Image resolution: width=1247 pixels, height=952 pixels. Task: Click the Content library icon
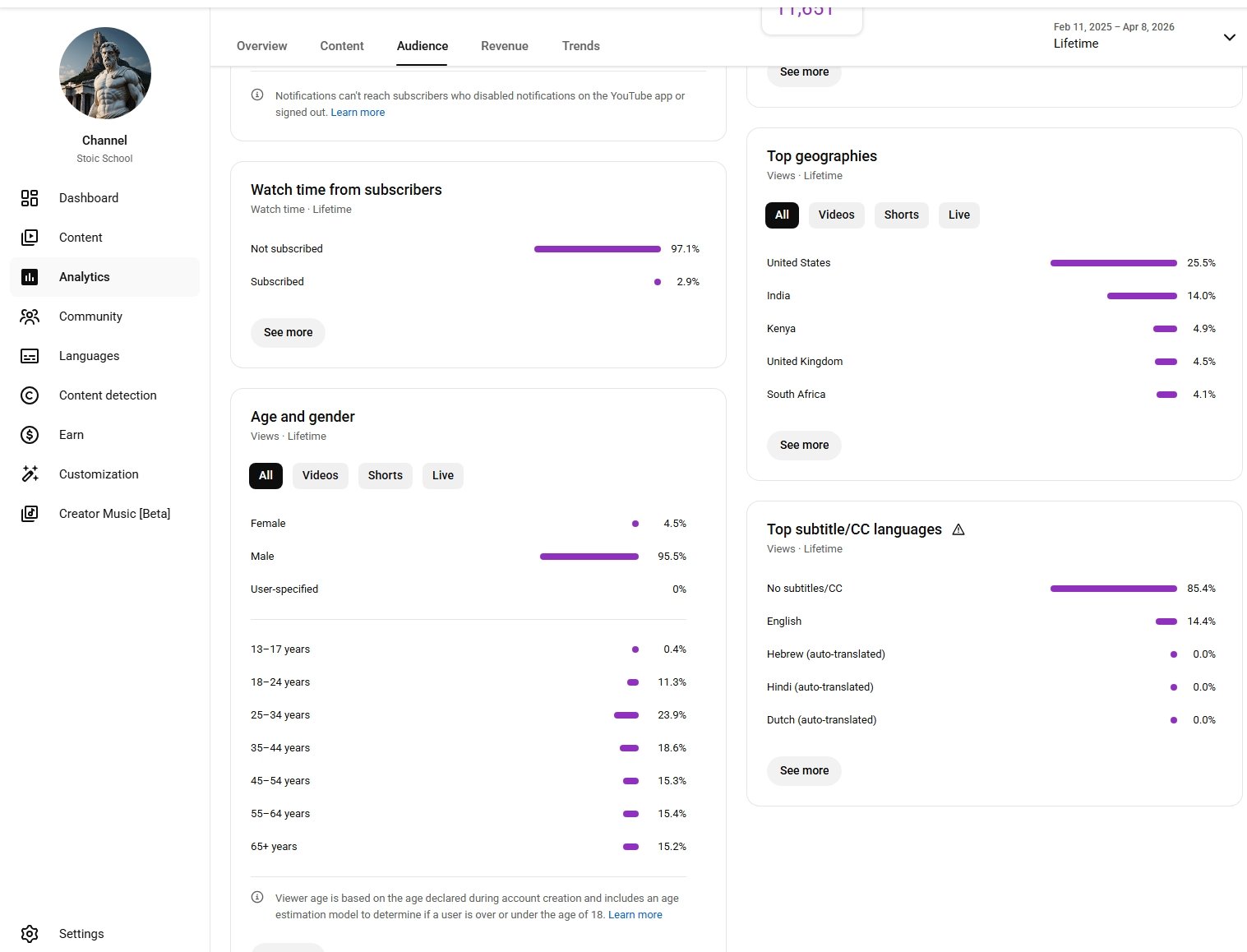30,238
